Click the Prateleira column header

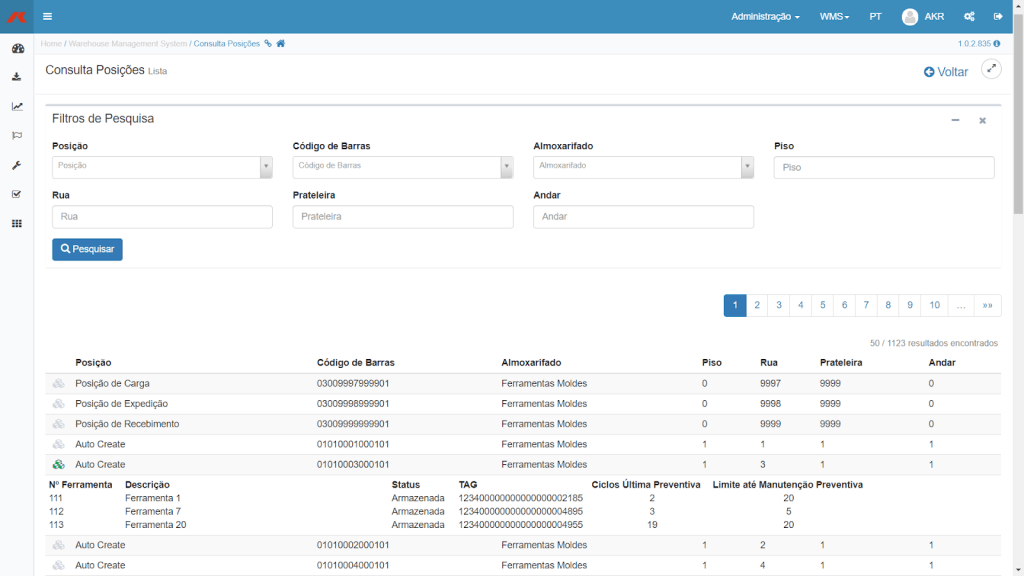(x=841, y=362)
